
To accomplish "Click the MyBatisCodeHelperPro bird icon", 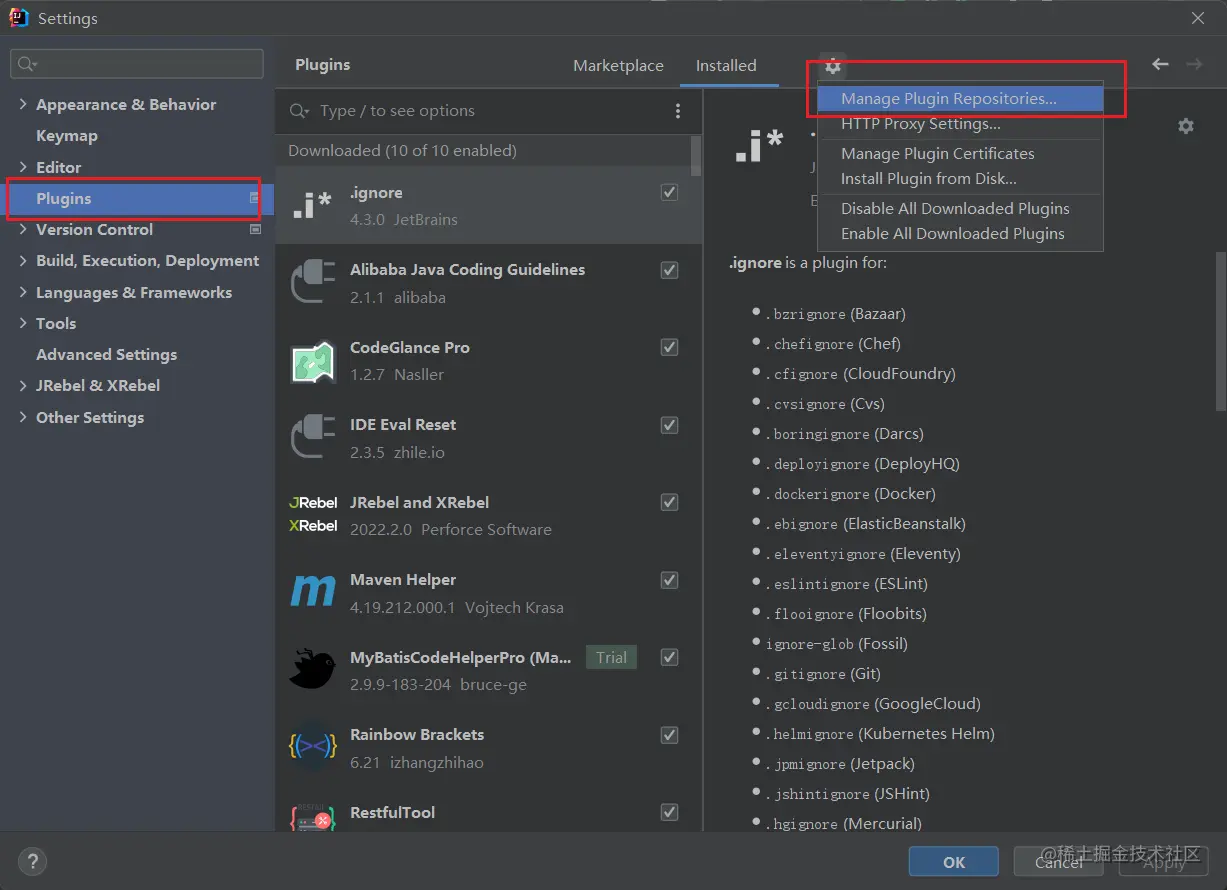I will coord(312,670).
